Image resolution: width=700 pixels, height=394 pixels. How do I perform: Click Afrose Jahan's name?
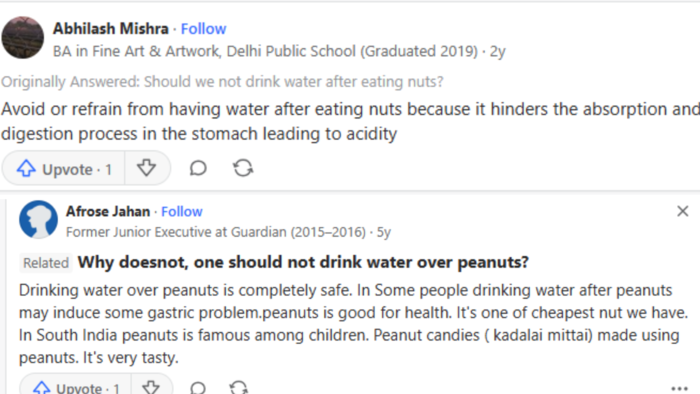(x=108, y=212)
